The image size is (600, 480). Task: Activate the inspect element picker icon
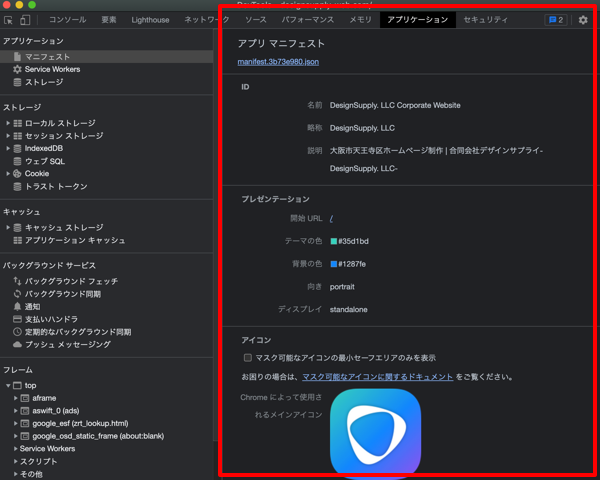8,20
